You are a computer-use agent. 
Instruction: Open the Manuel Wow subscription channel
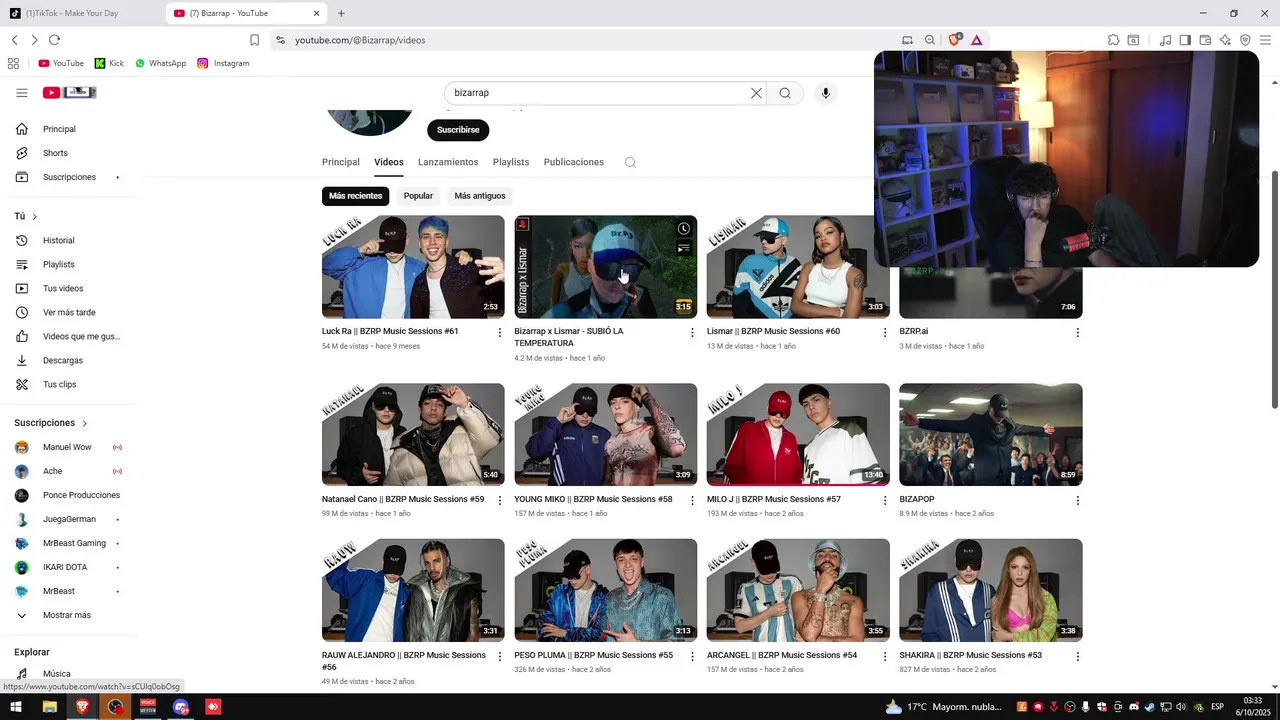(67, 447)
